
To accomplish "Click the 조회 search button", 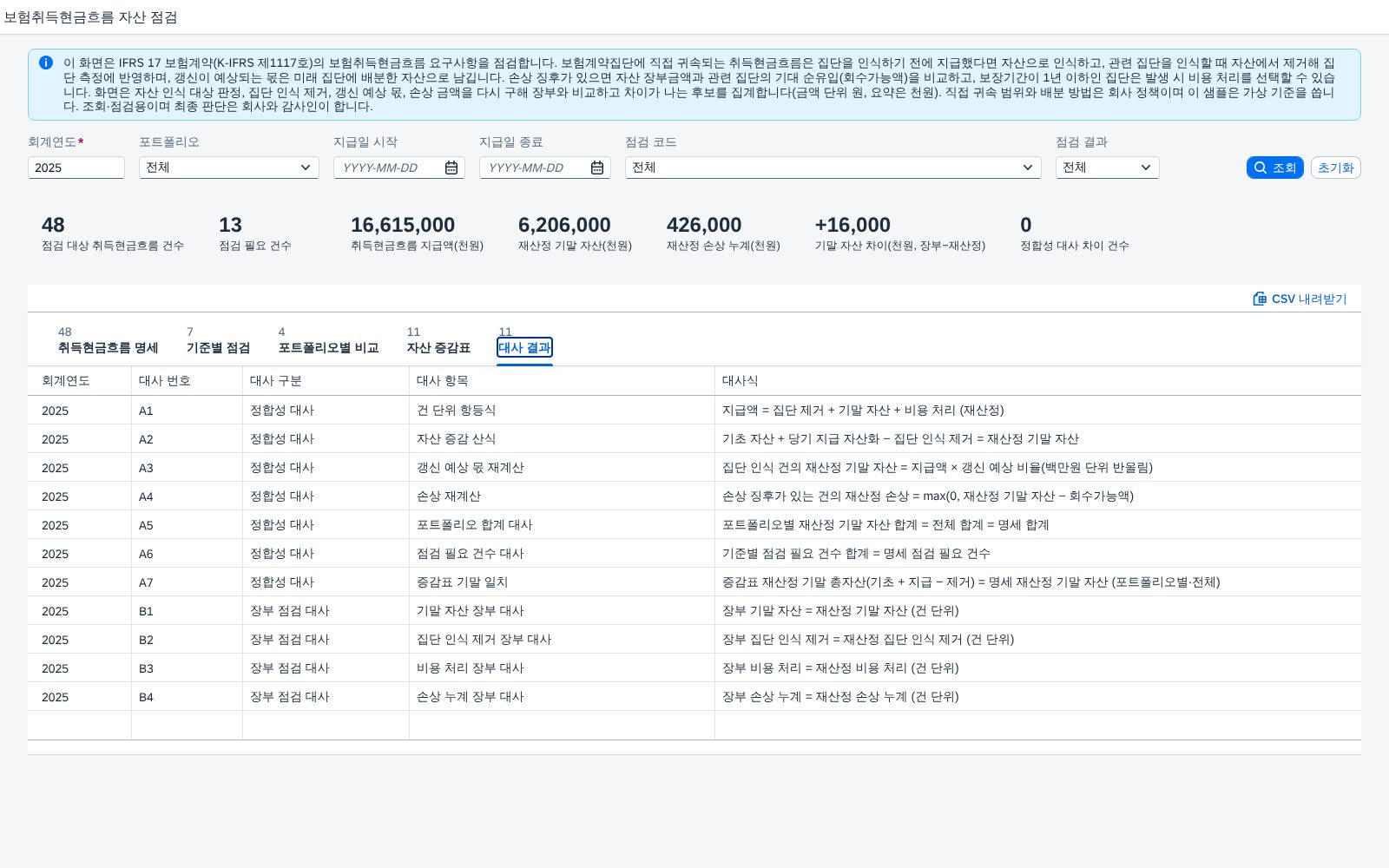I will tap(1274, 168).
